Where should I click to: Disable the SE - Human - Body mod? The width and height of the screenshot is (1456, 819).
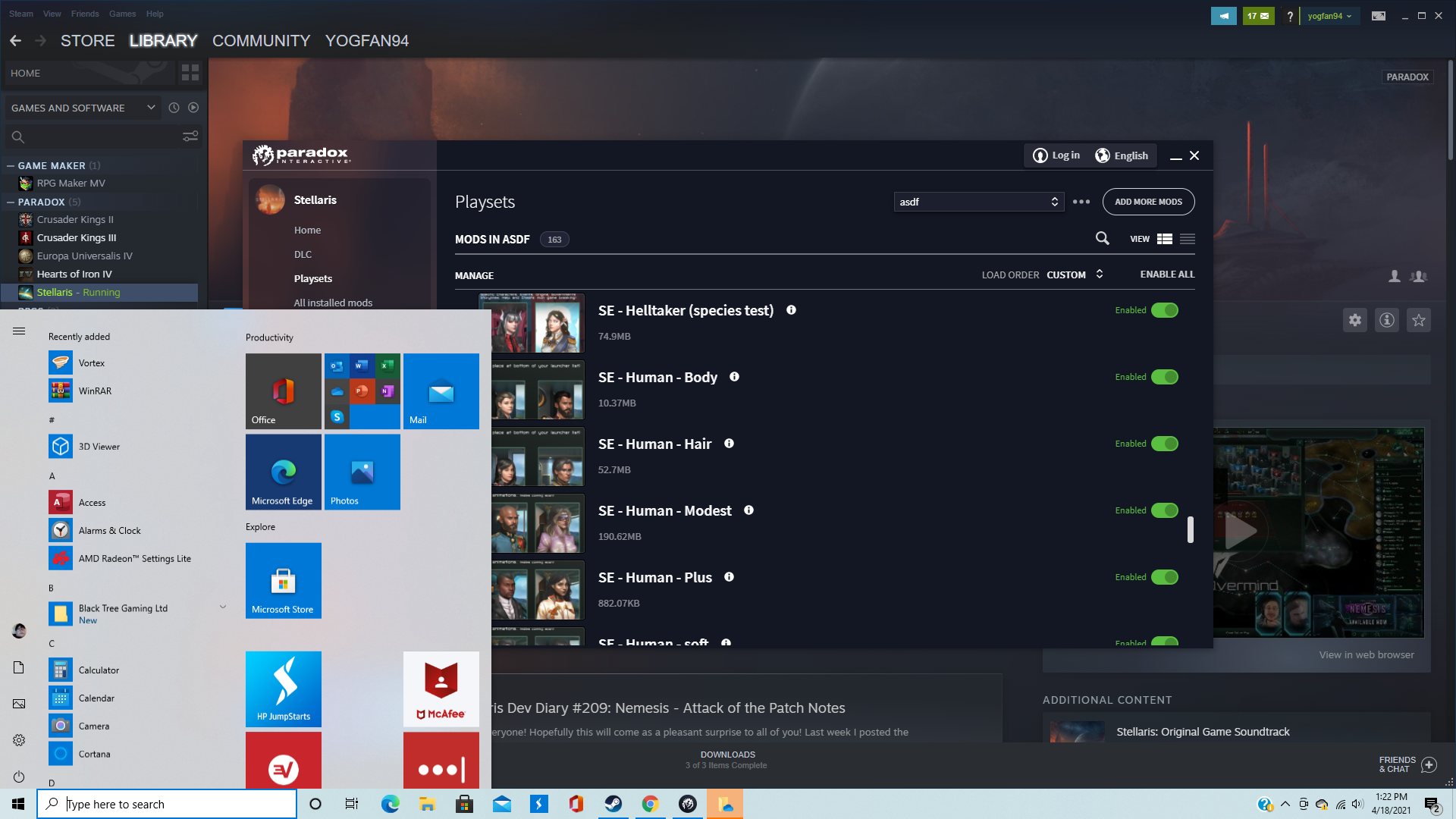(1165, 377)
